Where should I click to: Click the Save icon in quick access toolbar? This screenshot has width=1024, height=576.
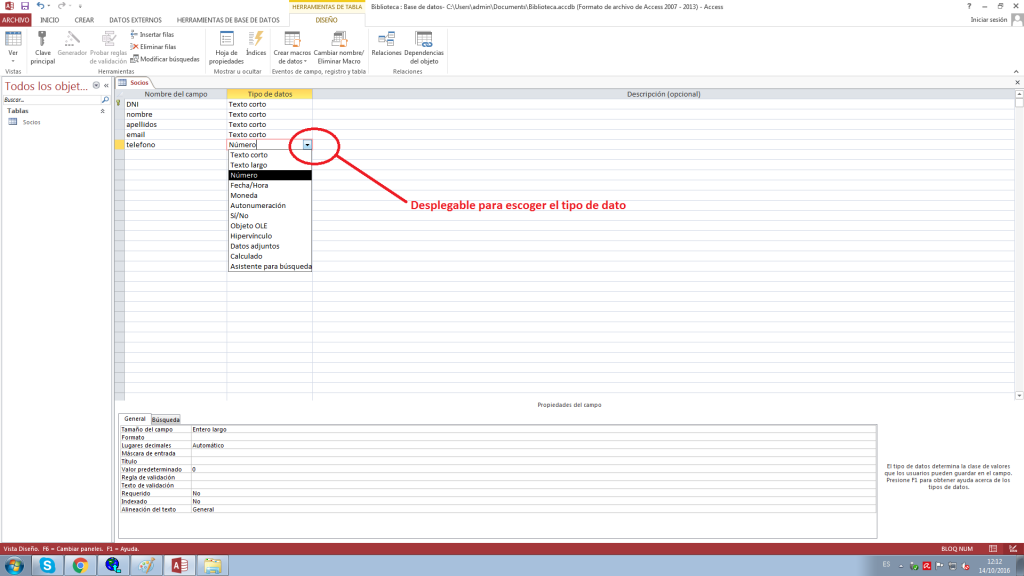pyautogui.click(x=24, y=6)
